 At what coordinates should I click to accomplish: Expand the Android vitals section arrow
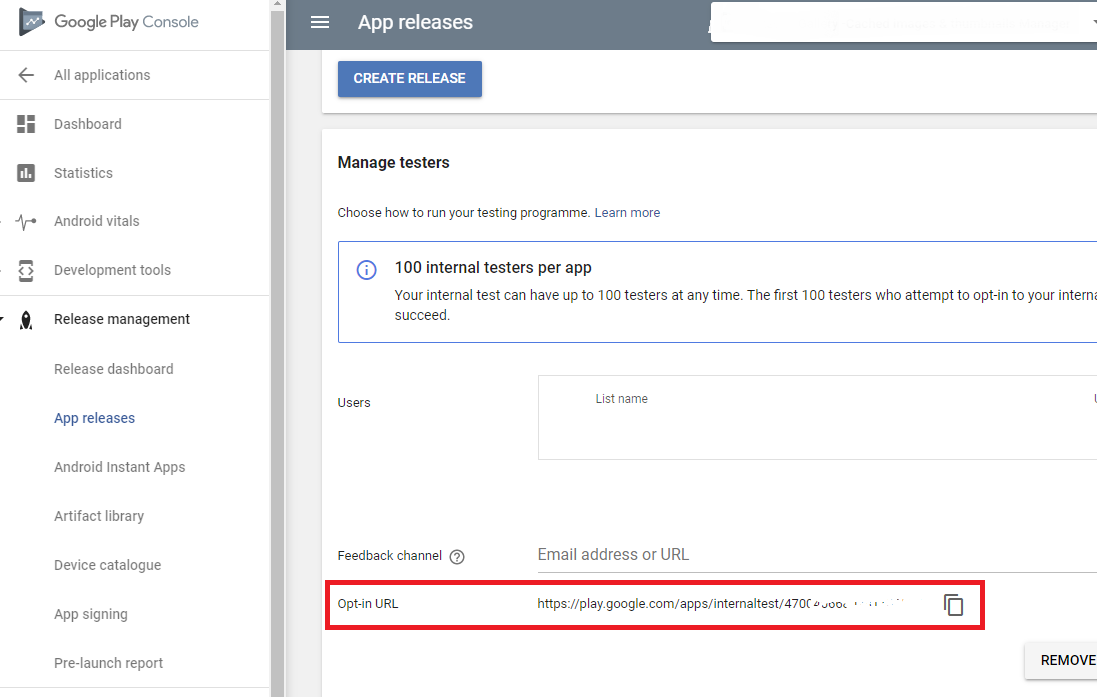pyautogui.click(x=3, y=221)
